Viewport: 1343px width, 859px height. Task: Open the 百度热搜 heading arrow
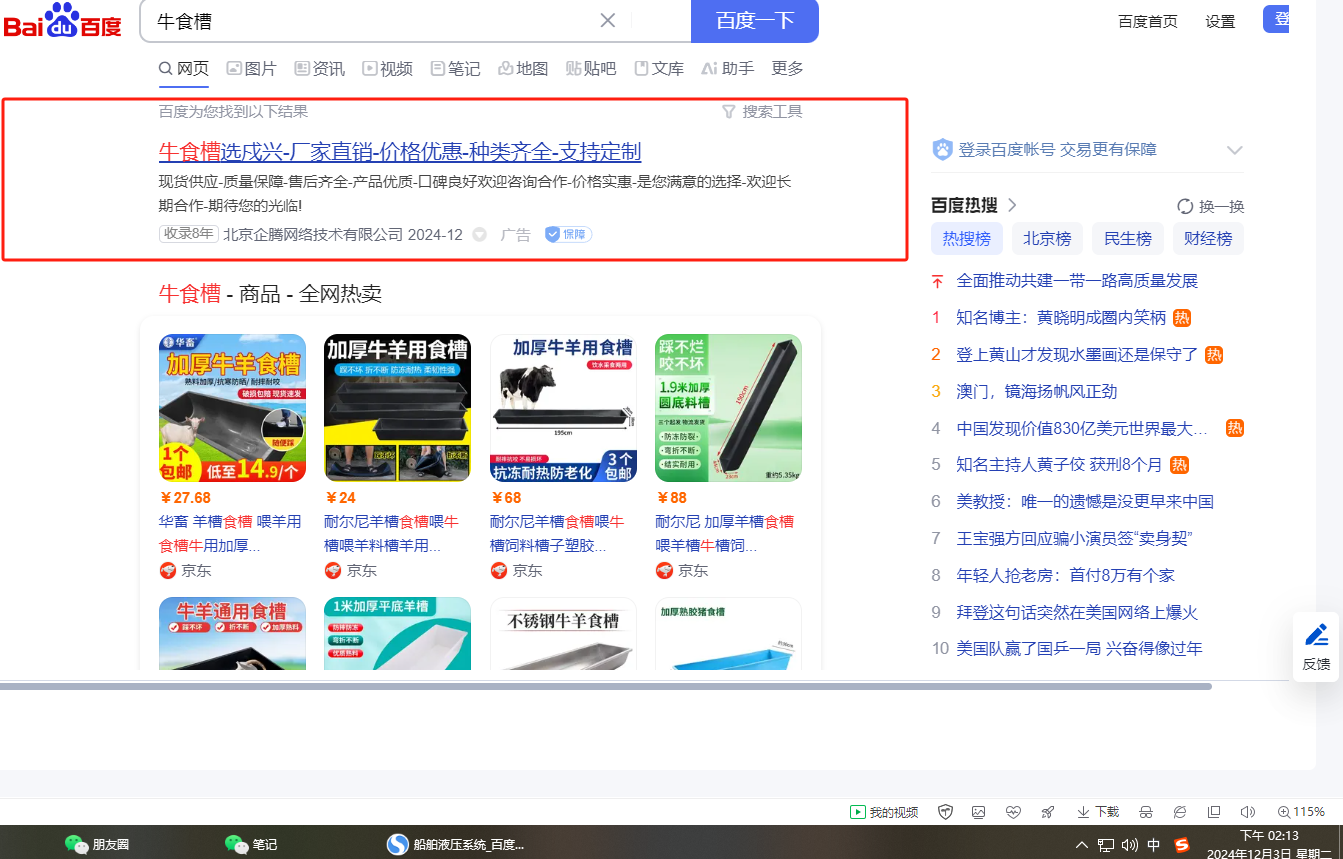click(1012, 205)
